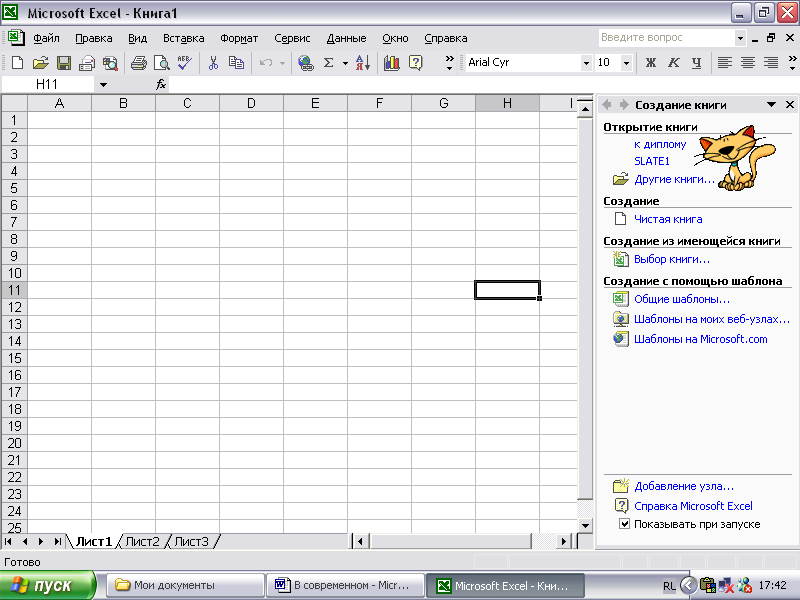Click the vertical scrollbar thumb
The image size is (800, 600).
pyautogui.click(x=585, y=308)
